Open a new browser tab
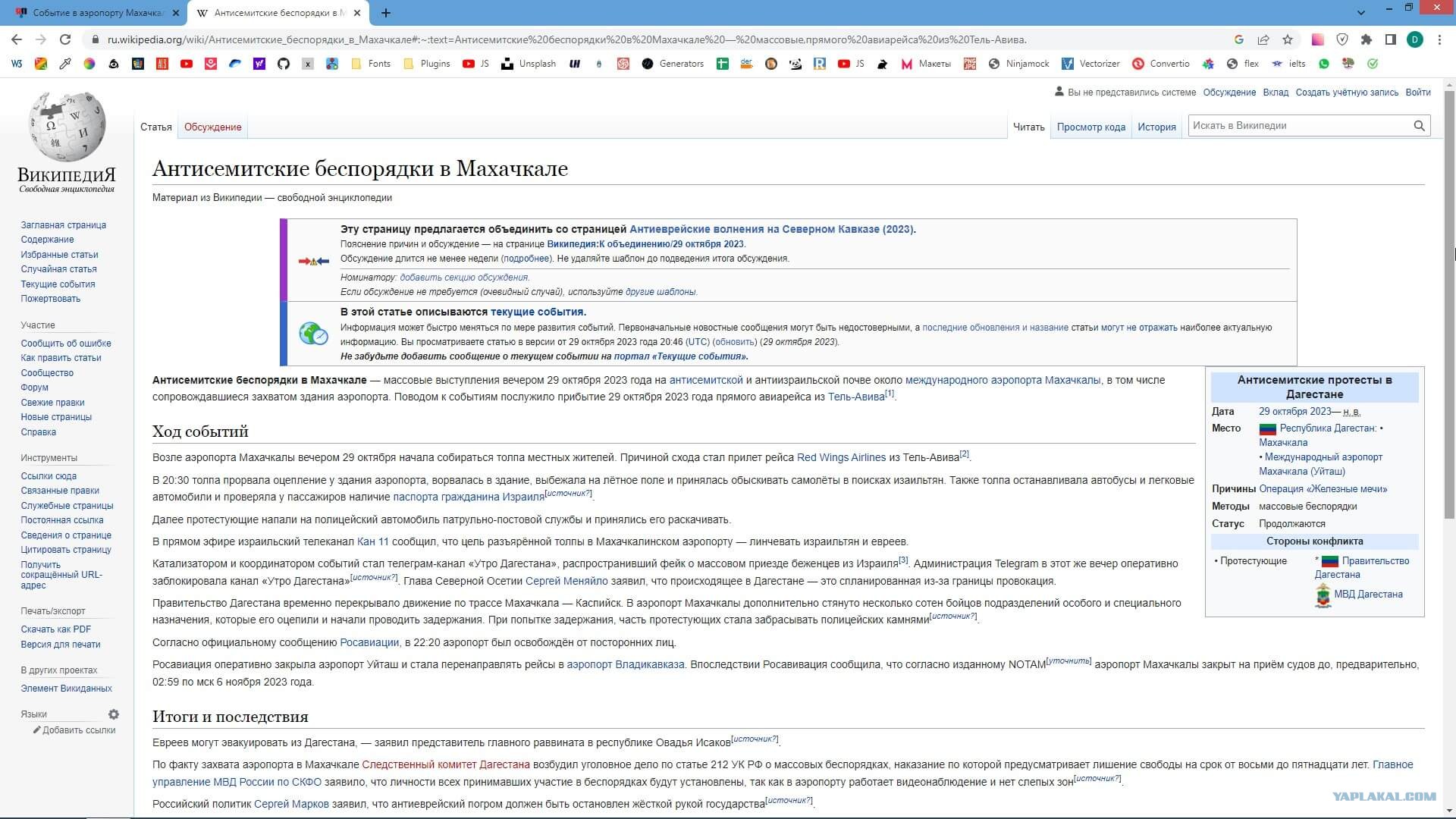The image size is (1456, 819). (386, 13)
